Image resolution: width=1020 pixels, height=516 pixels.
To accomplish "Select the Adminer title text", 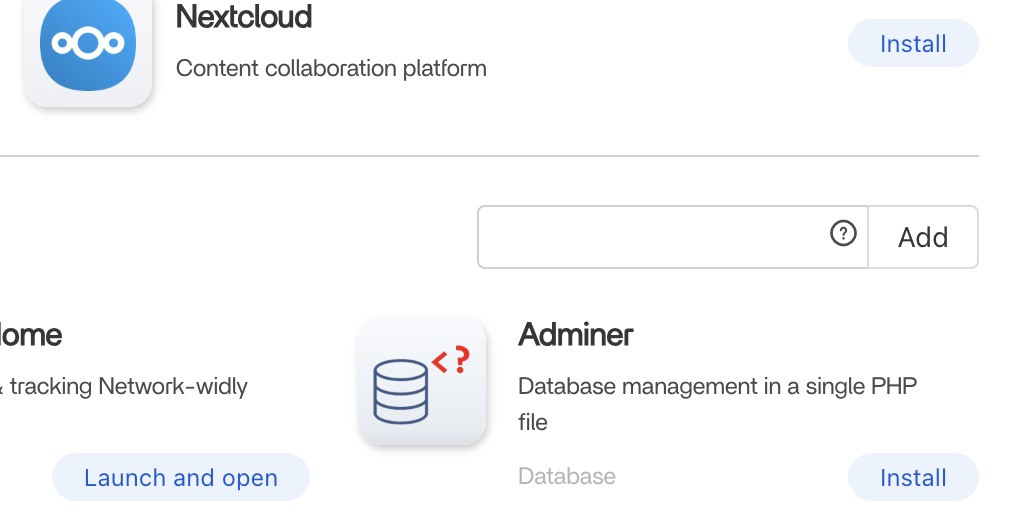I will point(575,334).
